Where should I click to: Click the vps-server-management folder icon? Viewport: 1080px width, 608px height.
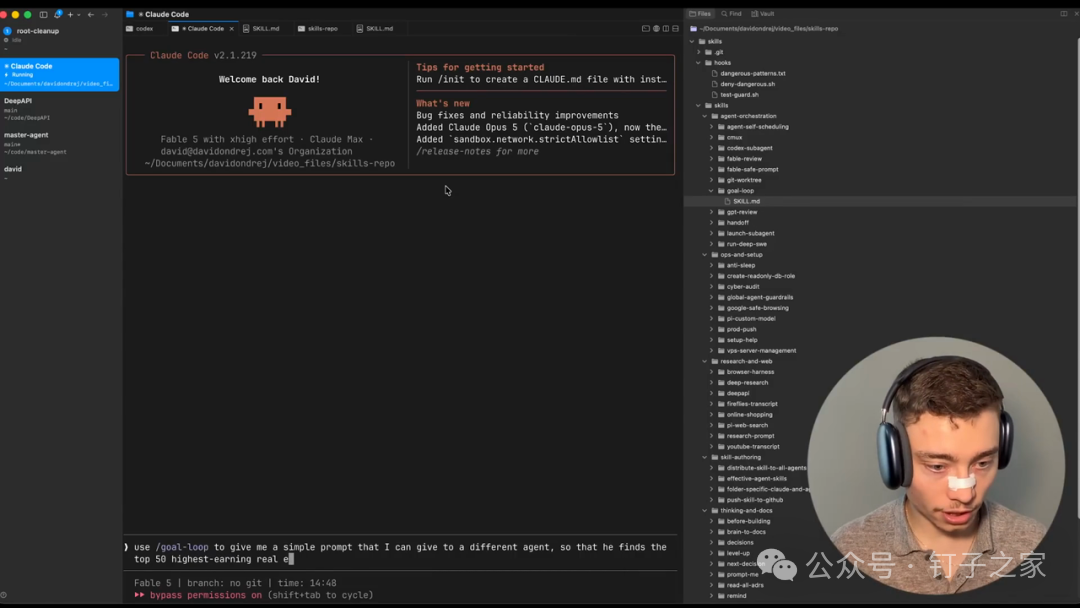[x=721, y=351]
